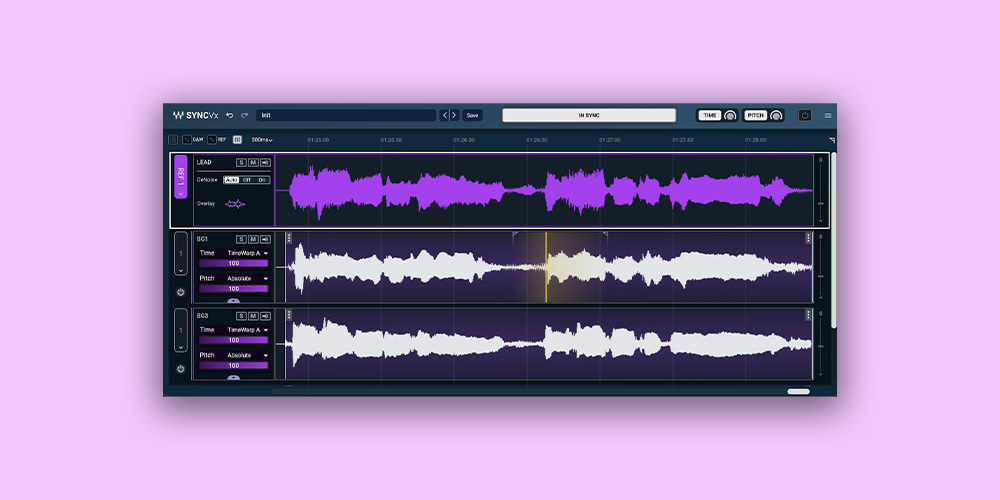Click BG1 Time amount slider
Screen dimensions: 1000x500
[233, 263]
